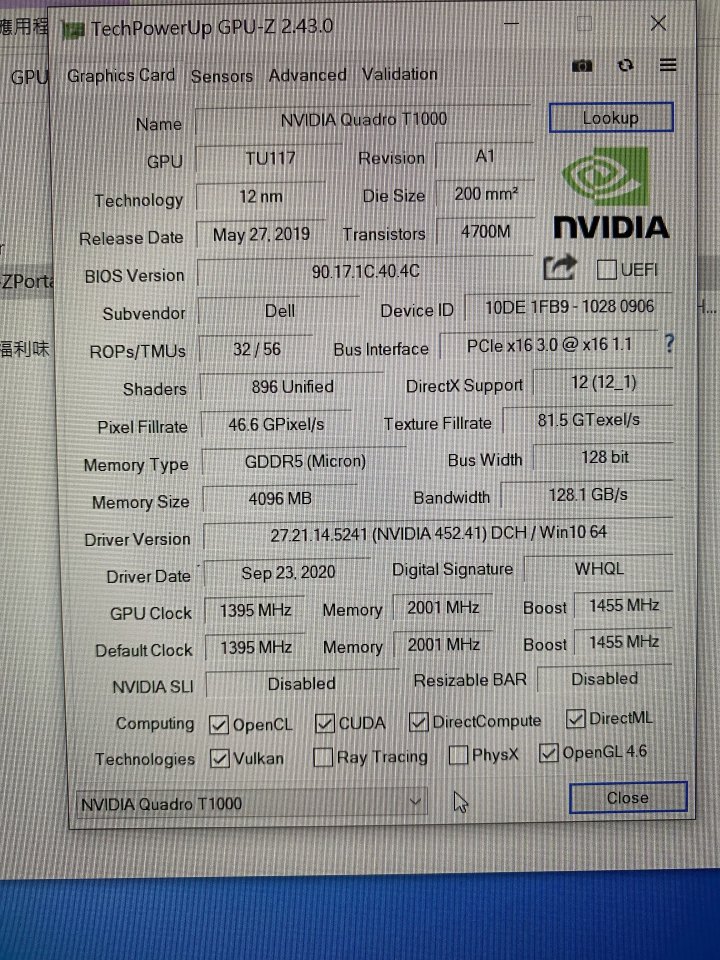Click BIOS Version 90.17.1C.40.4C field
The height and width of the screenshot is (960, 720).
click(366, 272)
